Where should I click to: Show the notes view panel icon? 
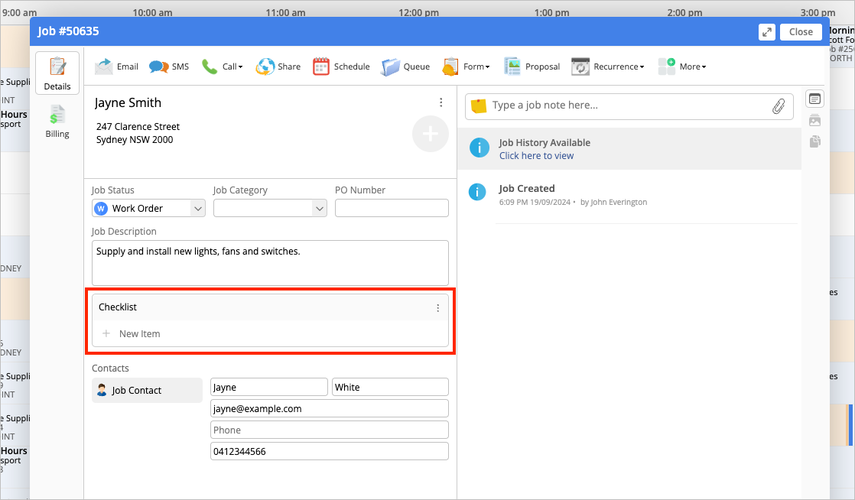[x=815, y=99]
